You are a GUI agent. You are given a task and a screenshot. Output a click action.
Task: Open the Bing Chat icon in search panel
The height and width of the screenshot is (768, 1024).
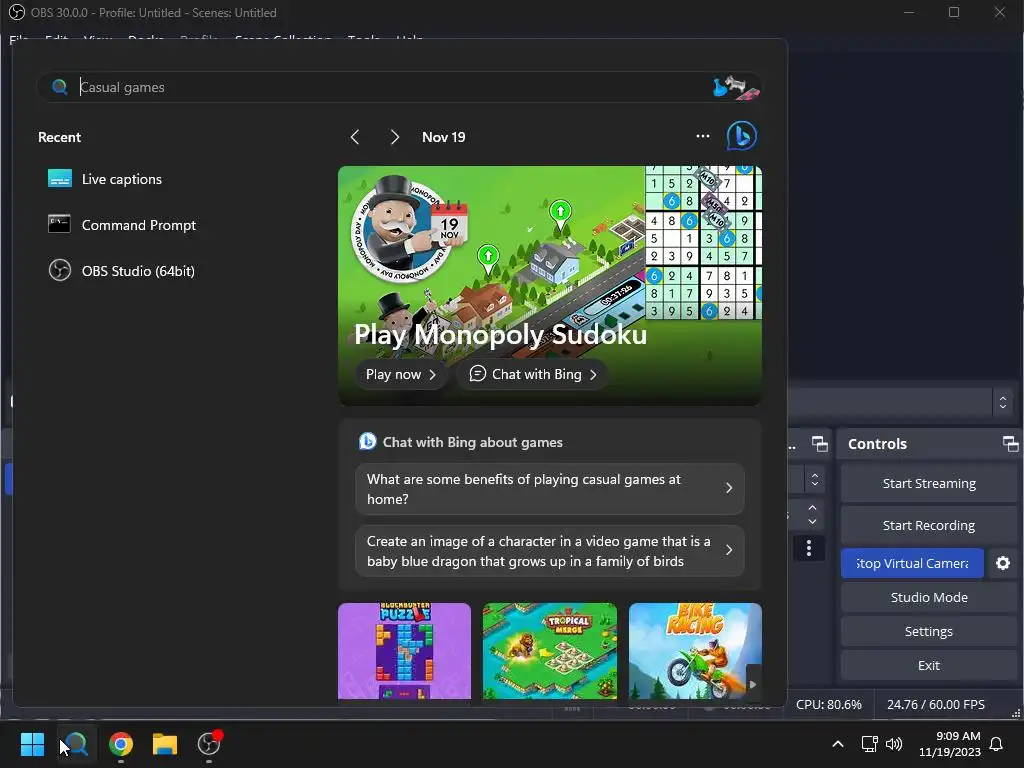[x=741, y=136]
